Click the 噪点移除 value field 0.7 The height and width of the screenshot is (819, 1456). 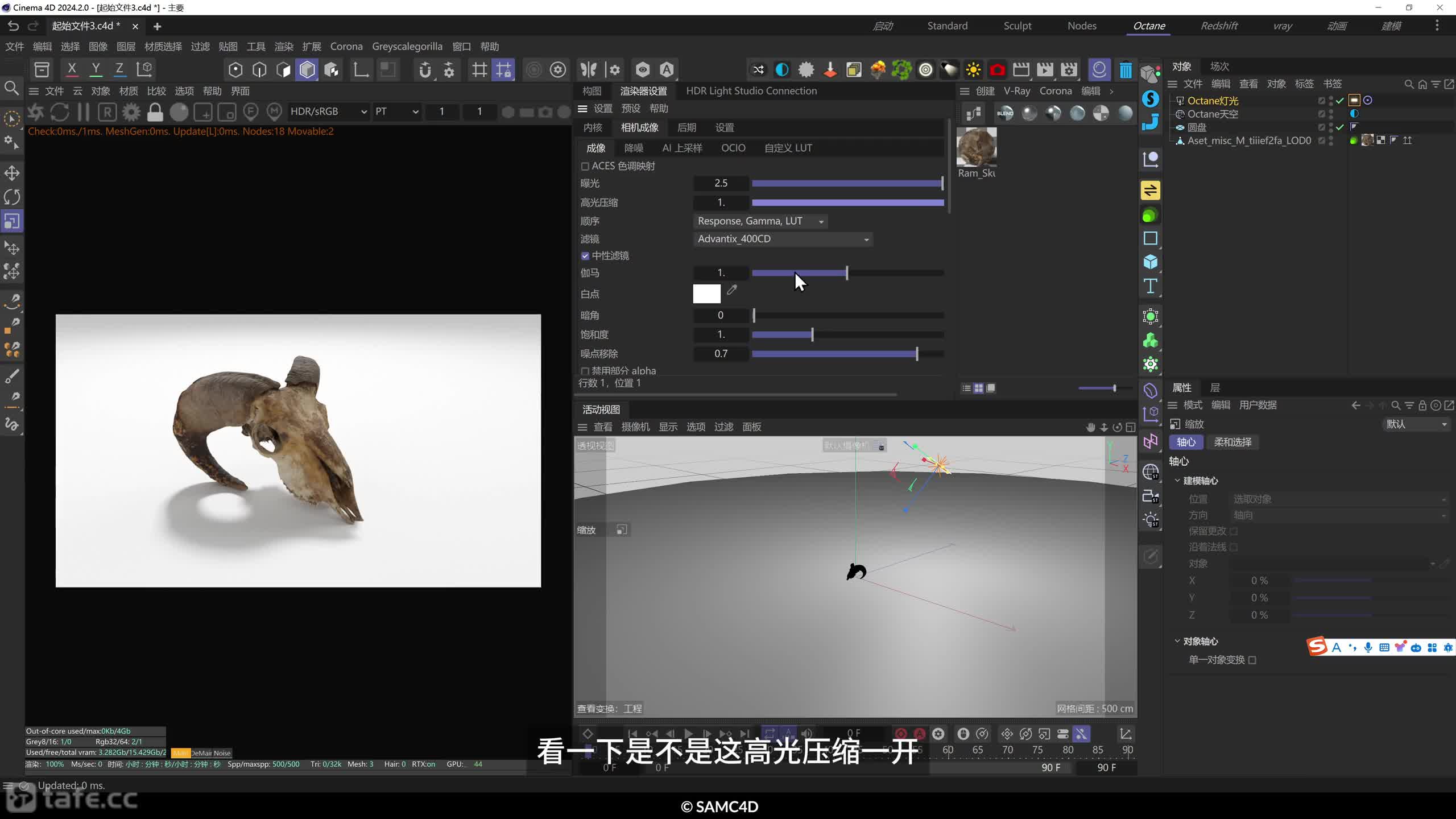point(721,354)
